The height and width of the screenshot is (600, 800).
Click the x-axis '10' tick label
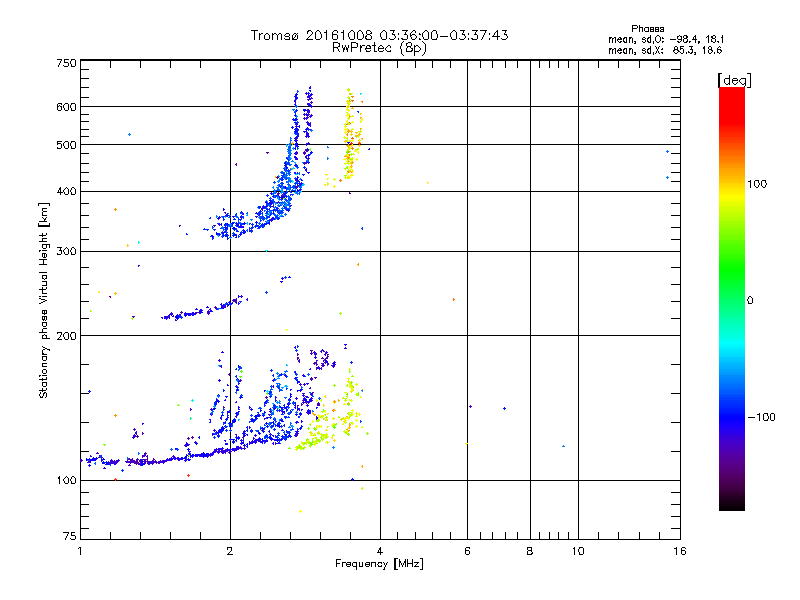click(578, 551)
